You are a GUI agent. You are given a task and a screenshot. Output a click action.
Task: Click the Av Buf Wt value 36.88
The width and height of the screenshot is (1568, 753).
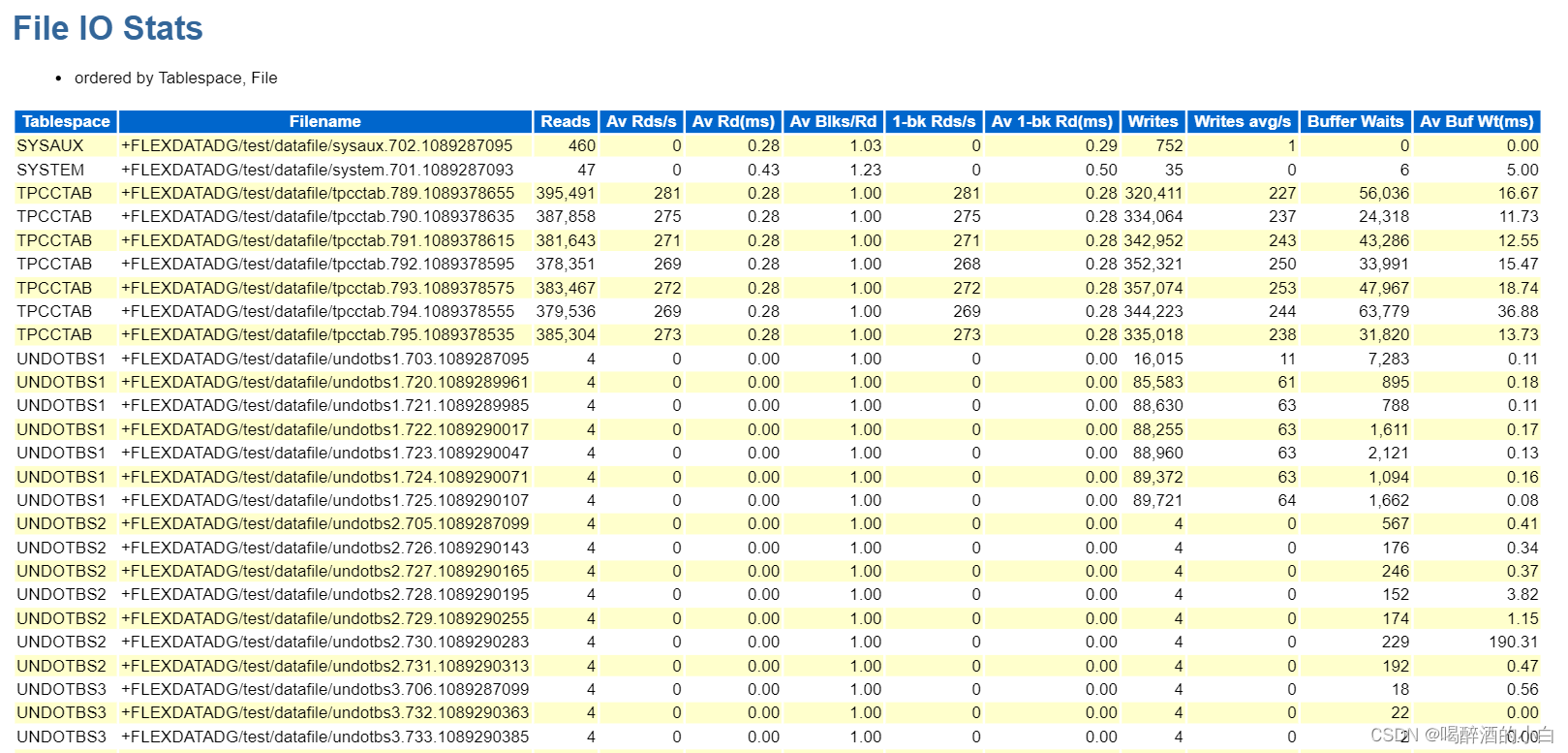(1518, 311)
